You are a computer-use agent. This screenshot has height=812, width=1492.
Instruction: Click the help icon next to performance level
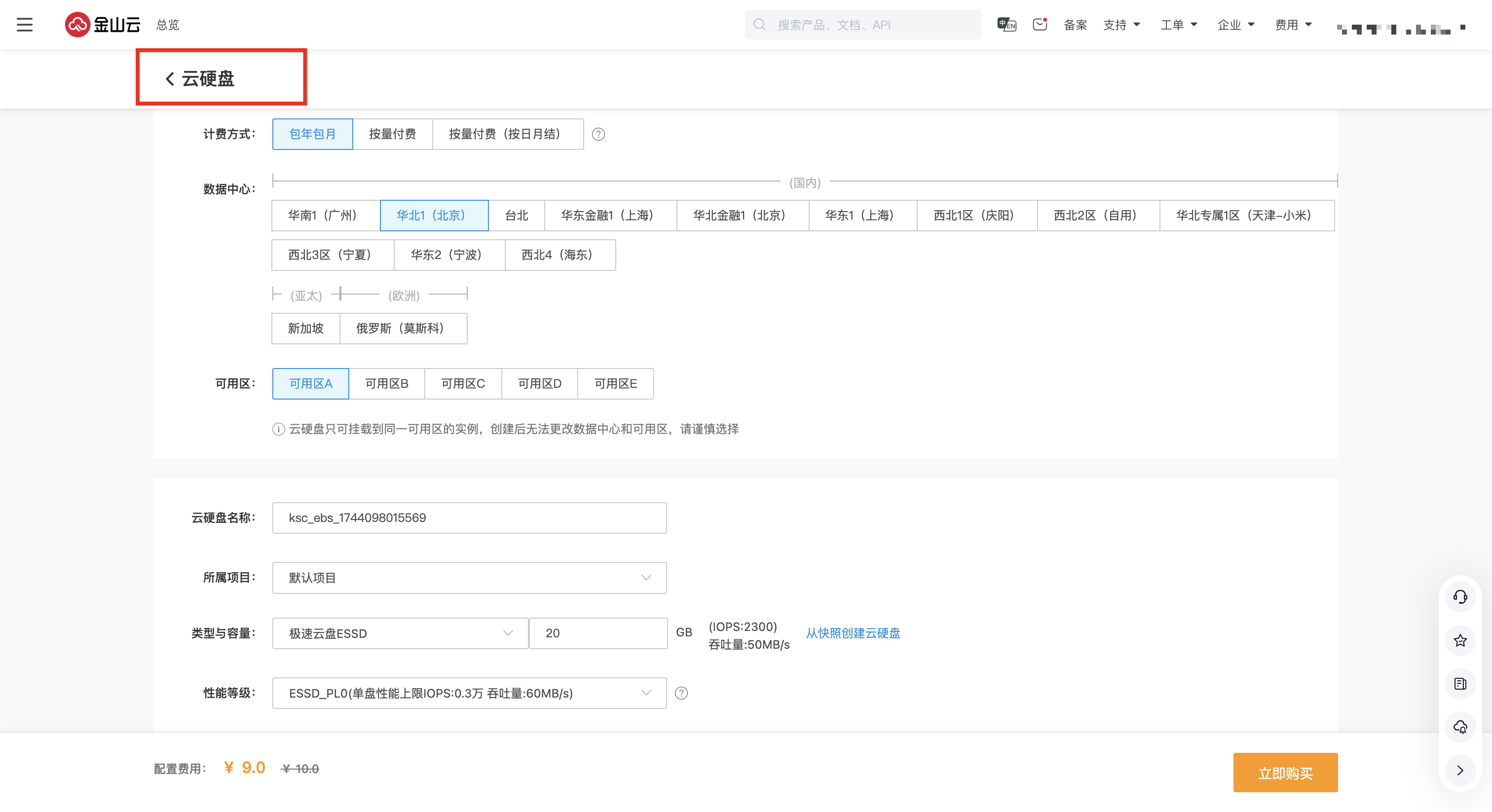(681, 693)
